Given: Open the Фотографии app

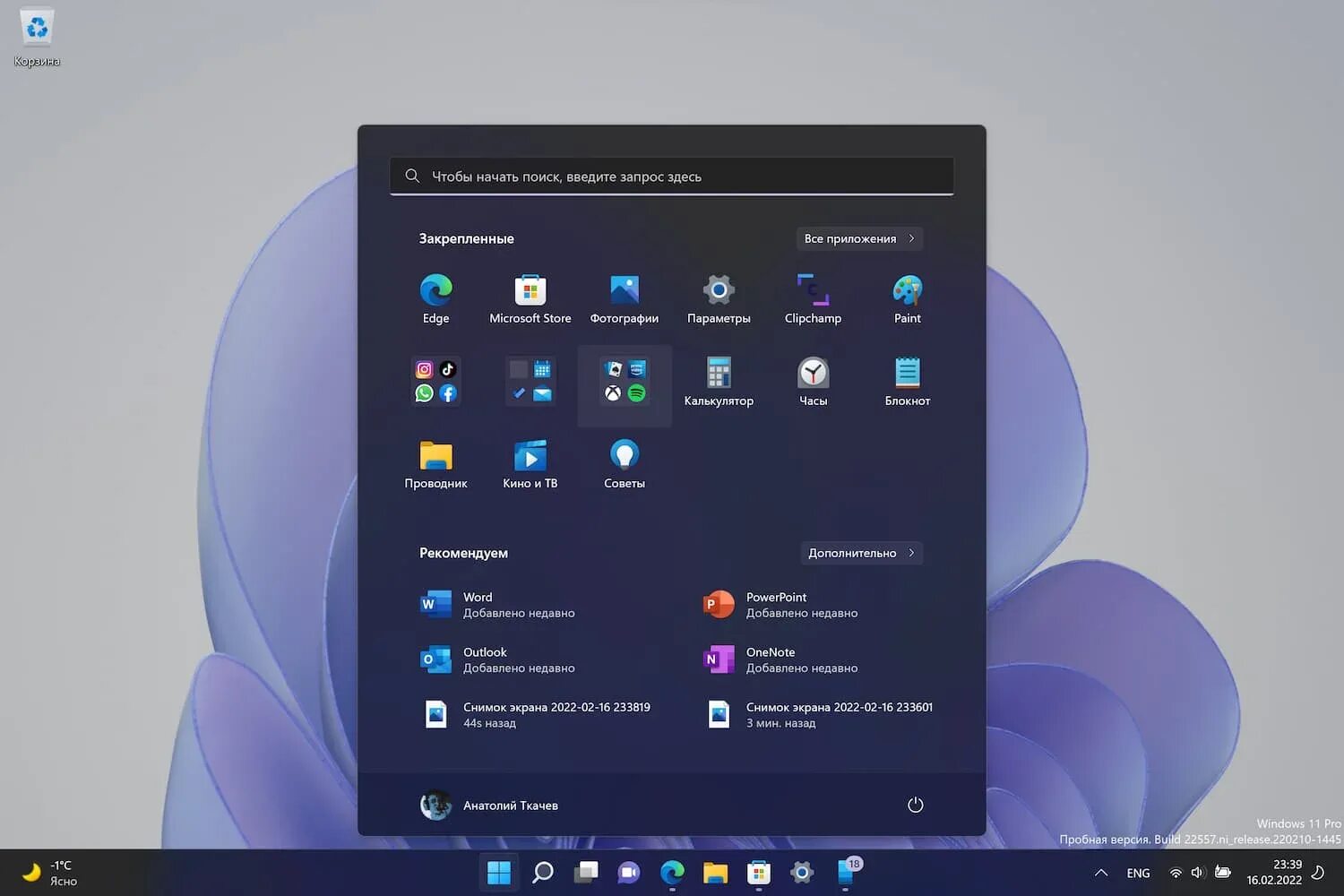Looking at the screenshot, I should tap(625, 298).
